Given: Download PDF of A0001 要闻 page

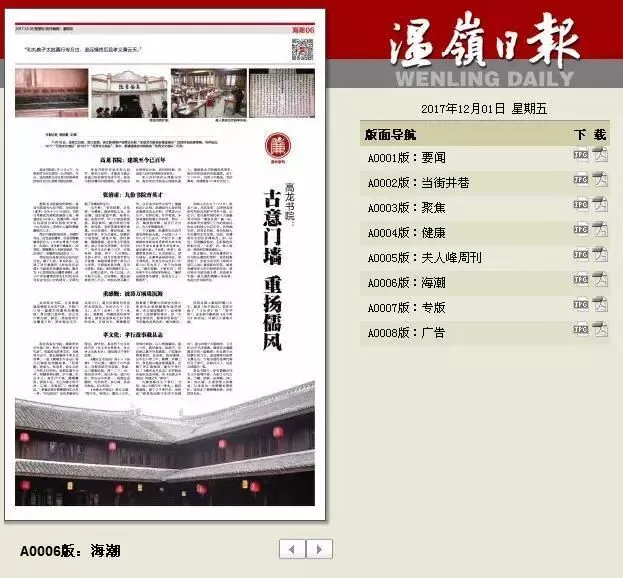Looking at the screenshot, I should [600, 156].
